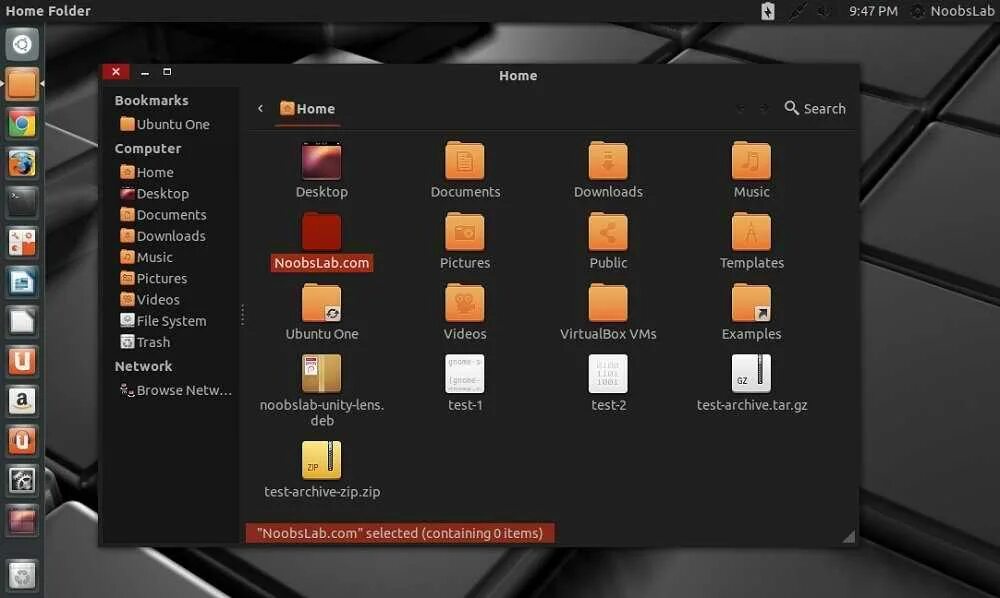
Task: Open Trash in the sidebar
Action: 145,342
